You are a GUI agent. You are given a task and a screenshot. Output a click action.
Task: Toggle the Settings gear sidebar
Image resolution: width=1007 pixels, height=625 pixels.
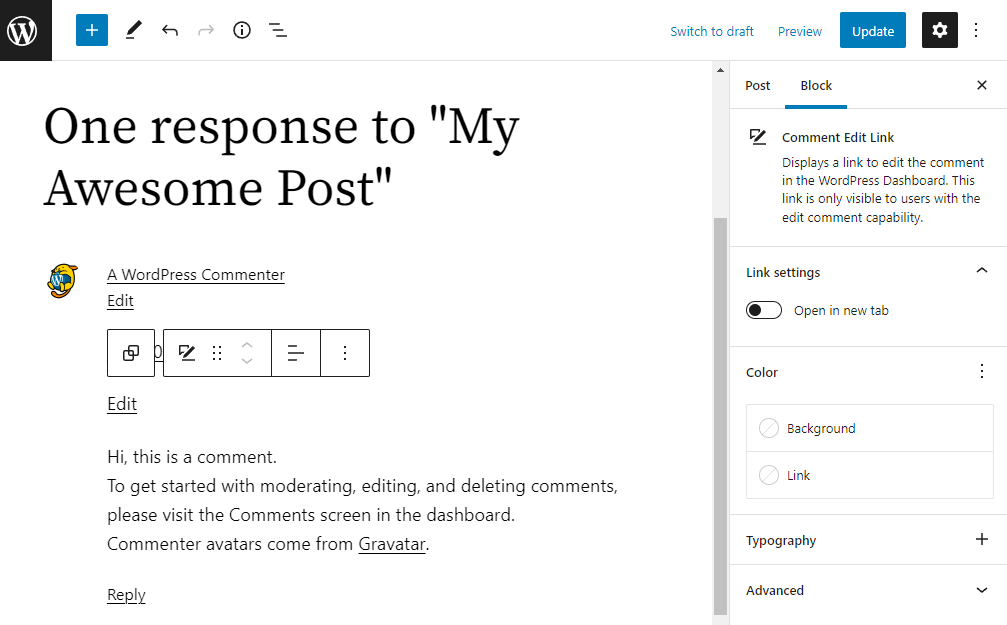coord(940,30)
